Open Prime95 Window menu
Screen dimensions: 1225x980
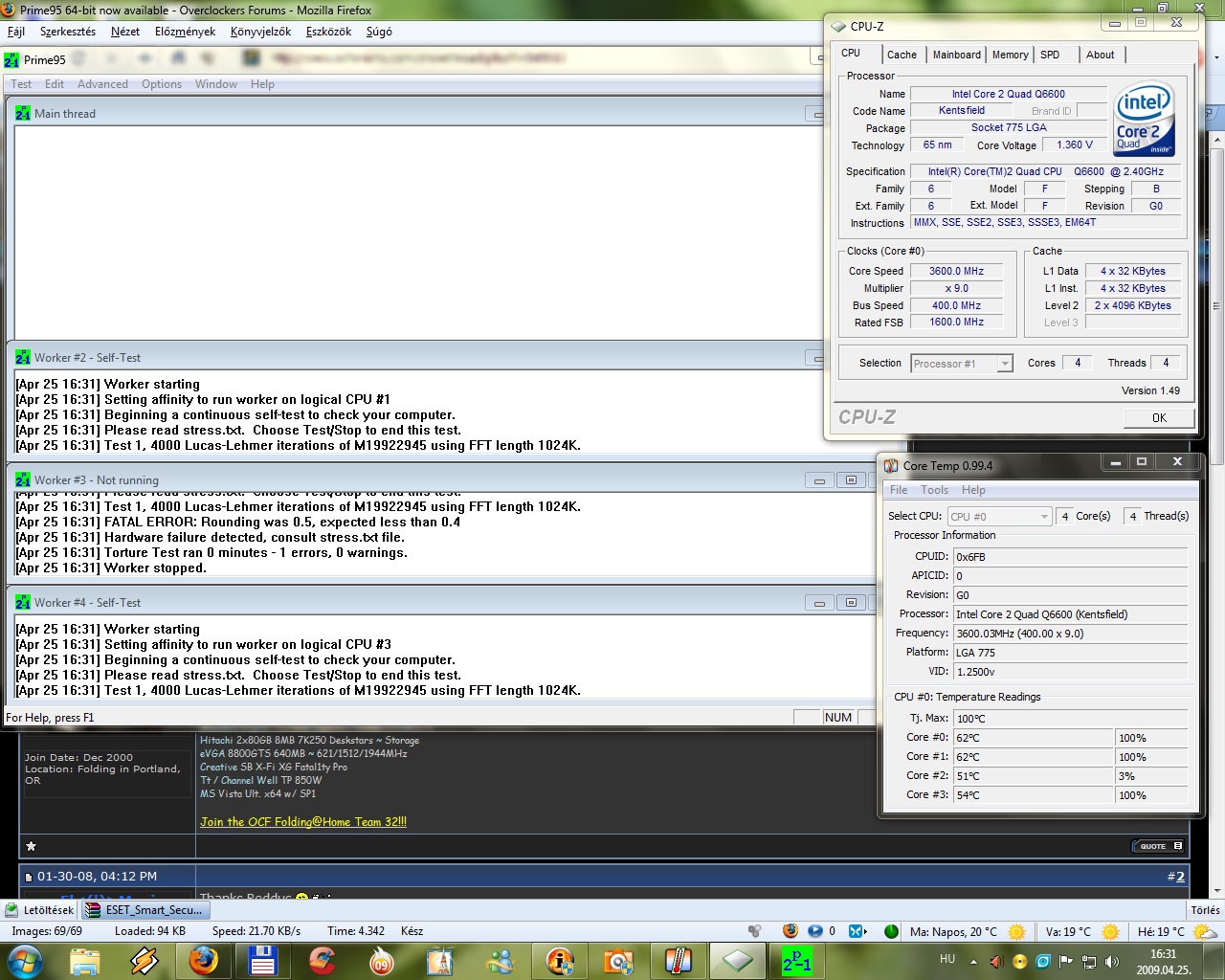point(216,84)
